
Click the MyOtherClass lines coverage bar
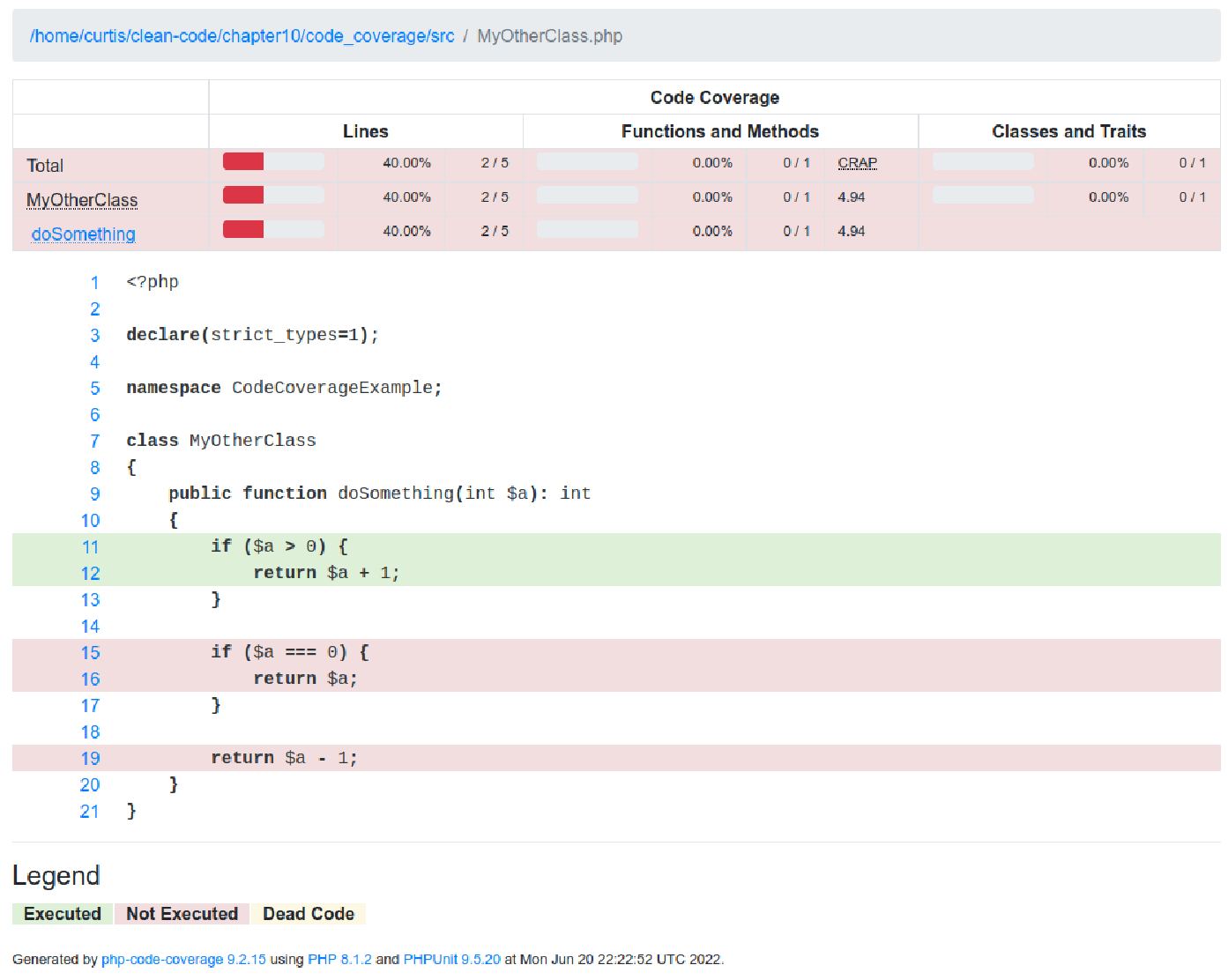[x=273, y=195]
